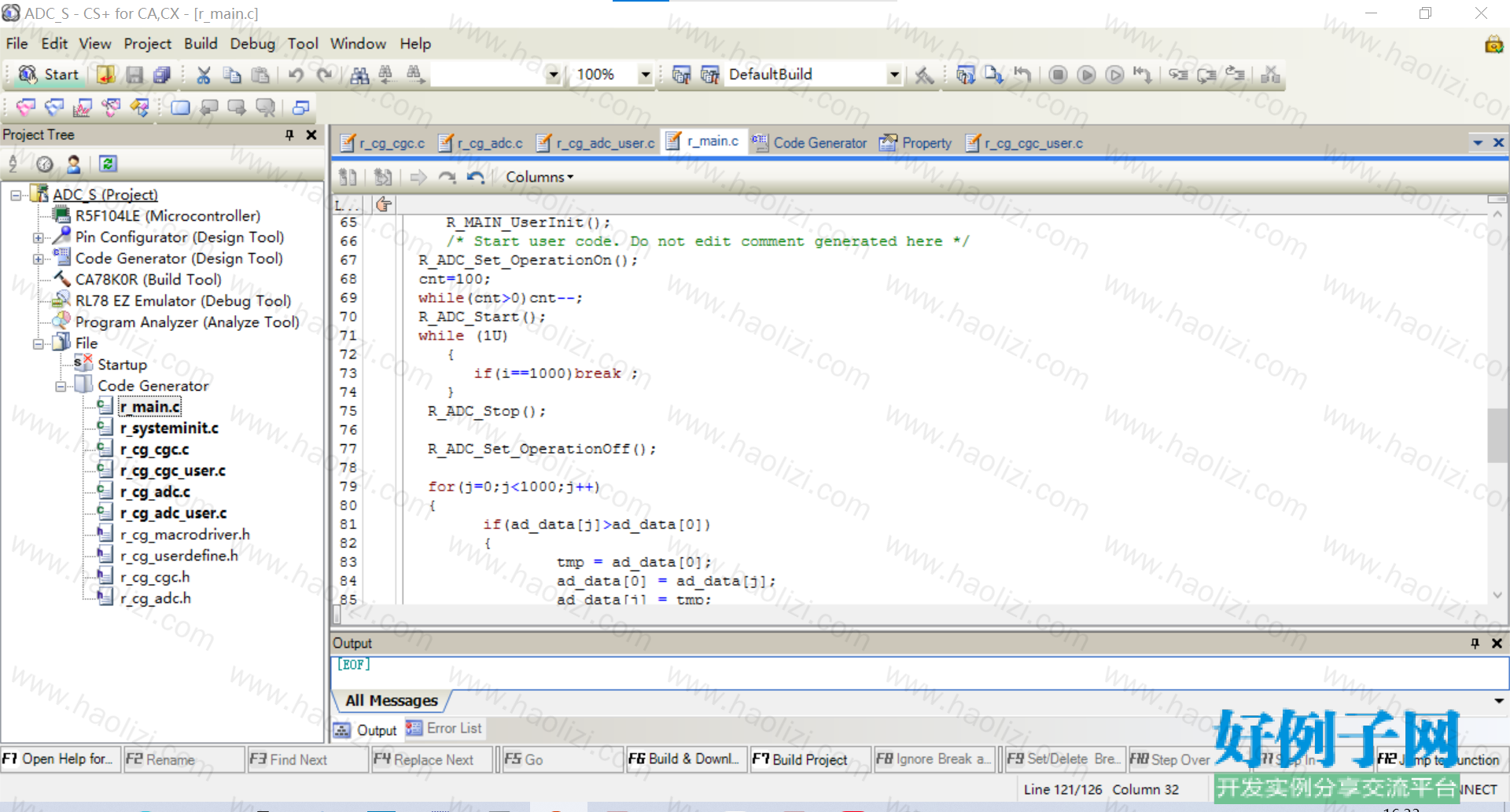Screen dimensions: 1510x812
Task: Switch to r_cg_cgc_user.c editor tab
Action: tap(1025, 143)
